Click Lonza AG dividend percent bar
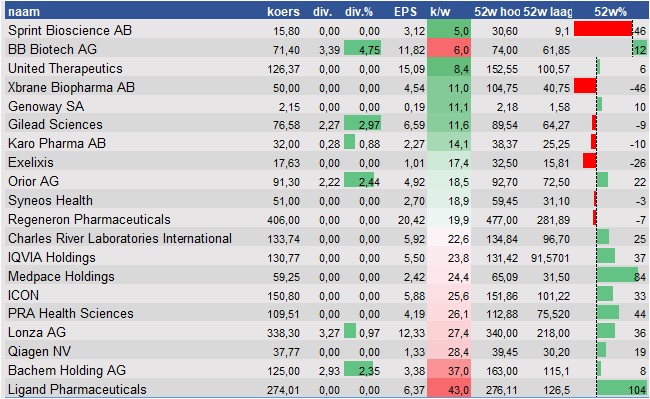Viewport: 650px width, 399px height. (350, 331)
